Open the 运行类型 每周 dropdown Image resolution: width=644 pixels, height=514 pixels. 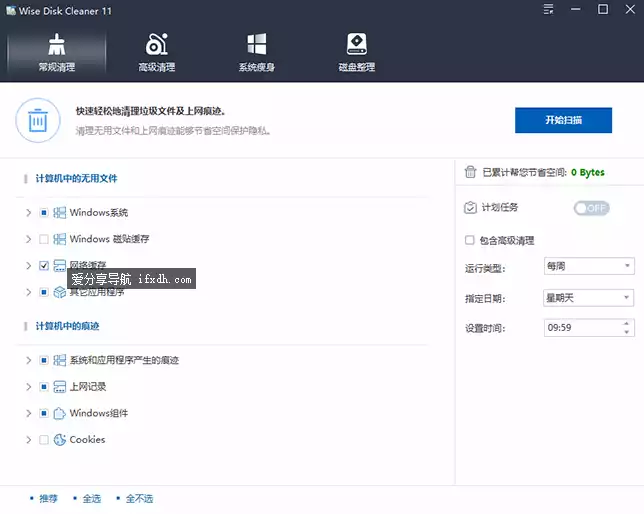tap(589, 266)
